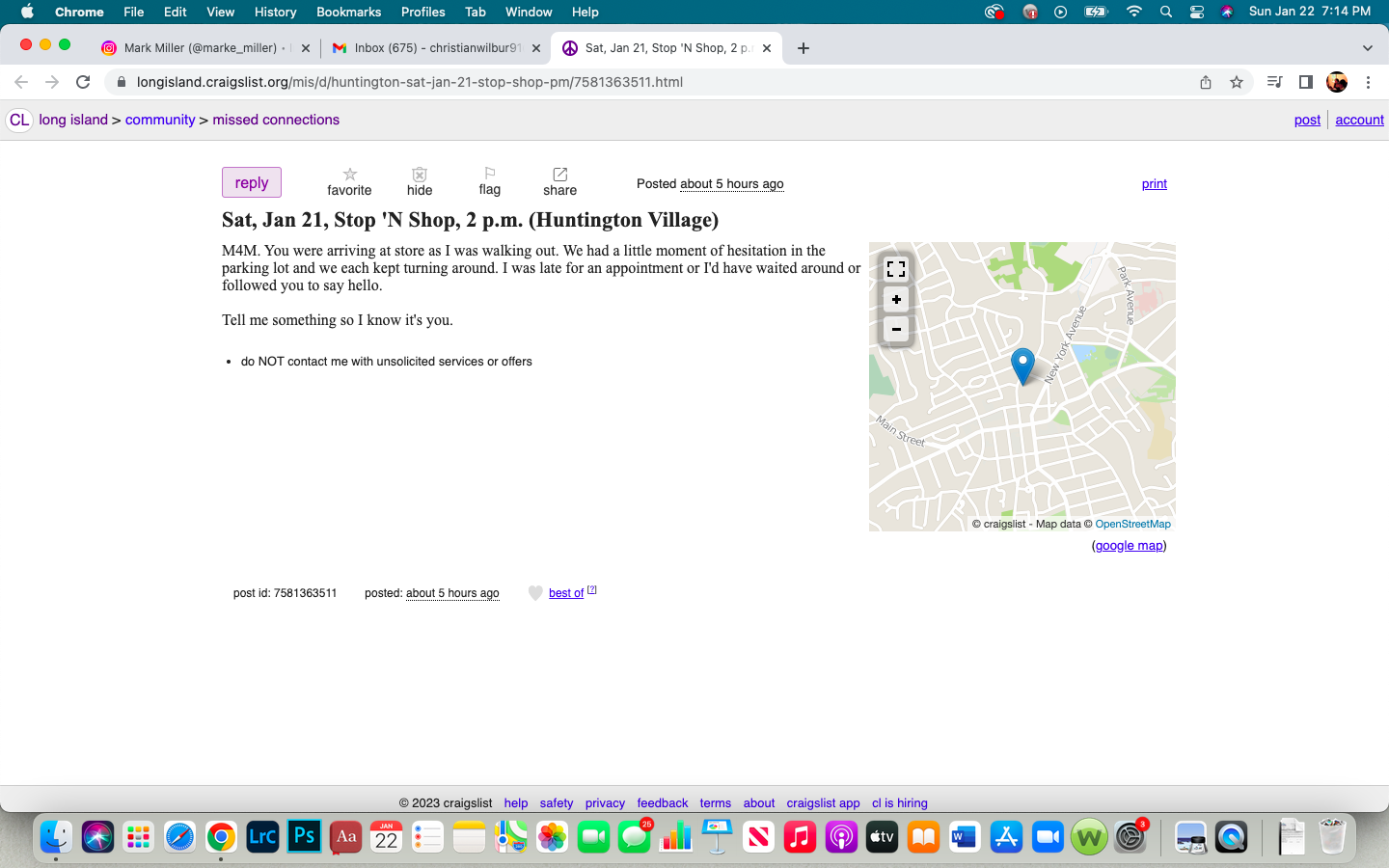1389x868 pixels.
Task: Flag the post using the flag icon
Action: tap(490, 174)
